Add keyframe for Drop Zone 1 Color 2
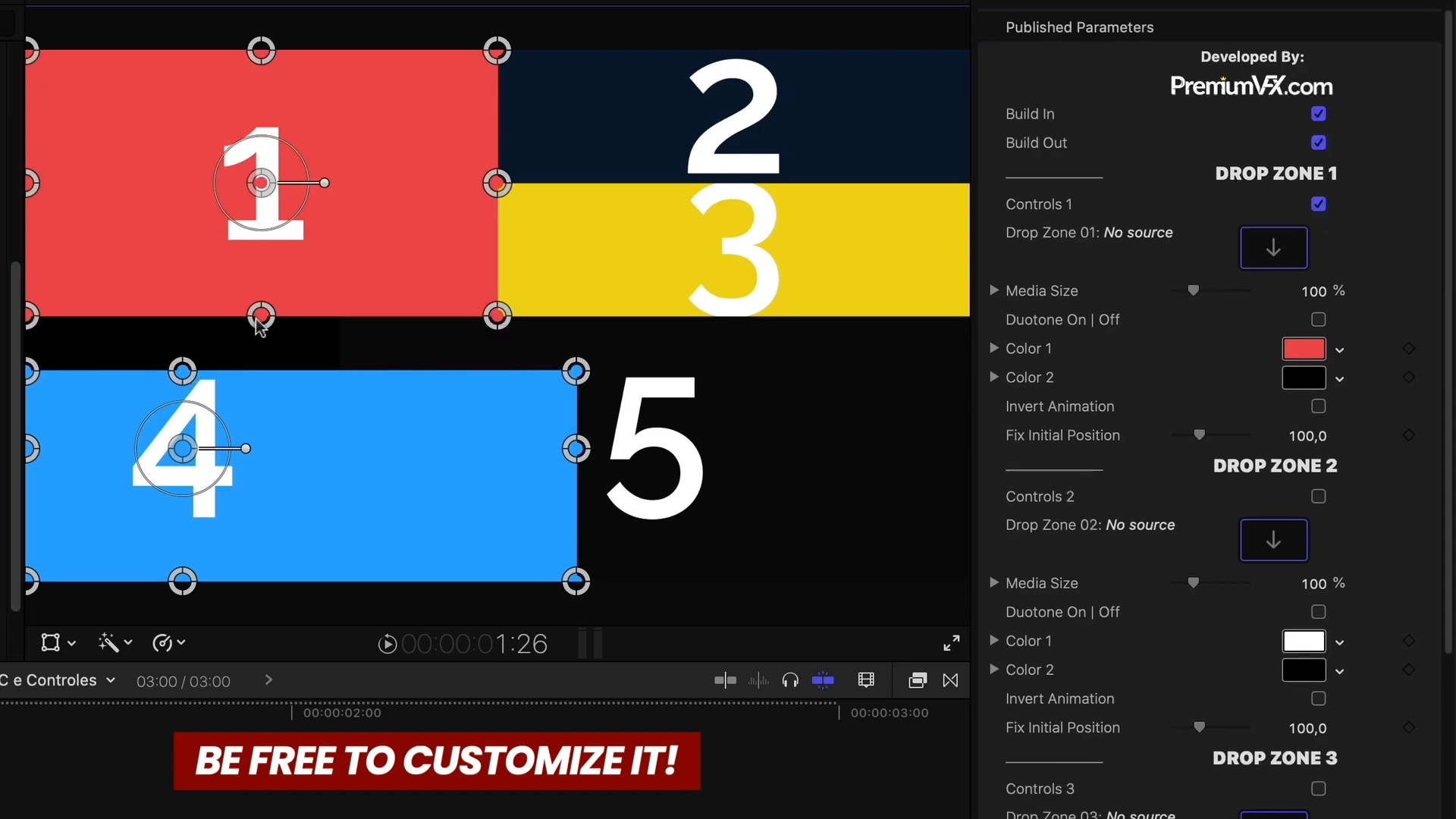This screenshot has height=819, width=1456. [x=1409, y=377]
